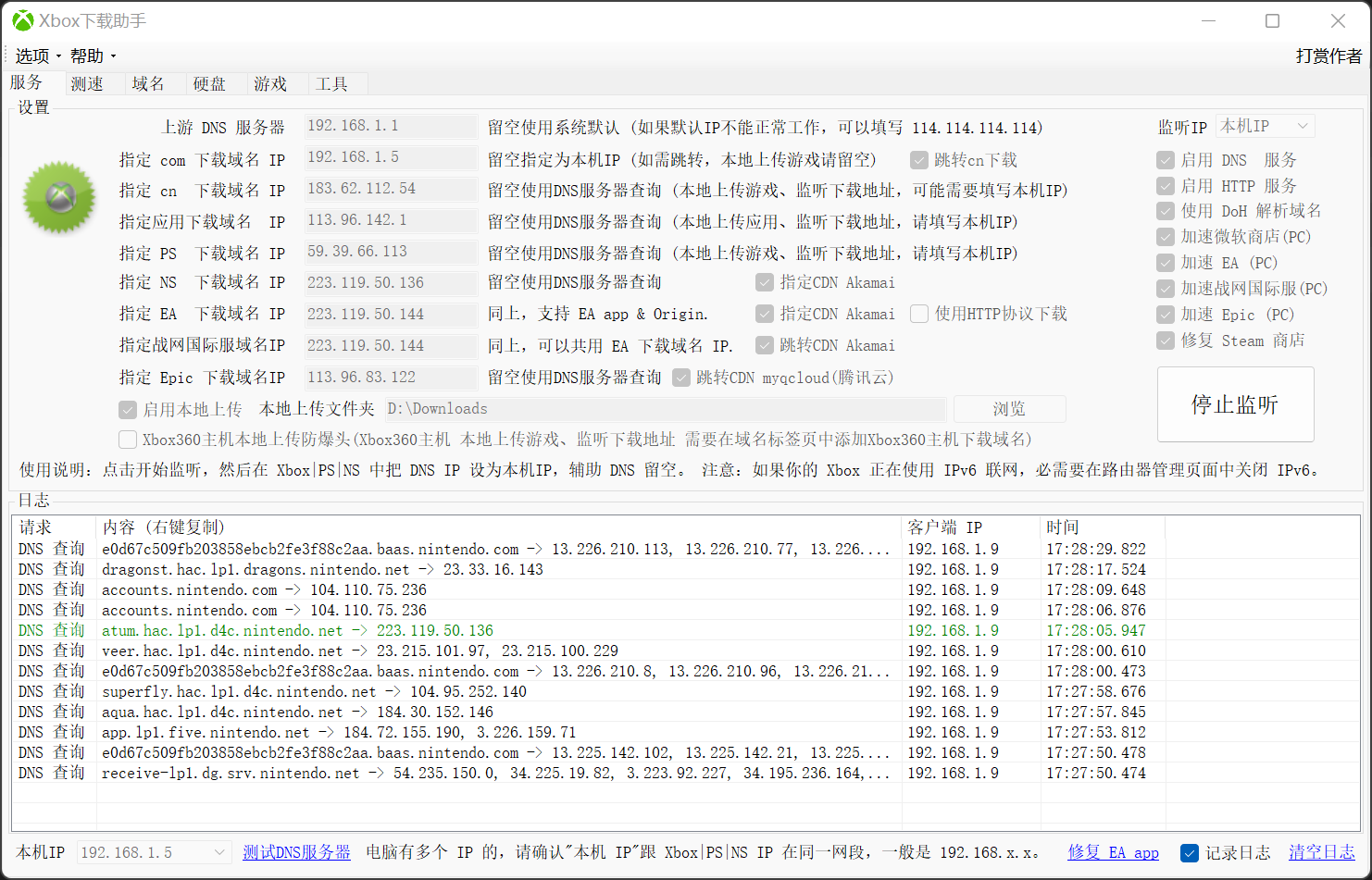Click the 测试DNS服务器 link
This screenshot has width=1372, height=880.
tap(296, 852)
